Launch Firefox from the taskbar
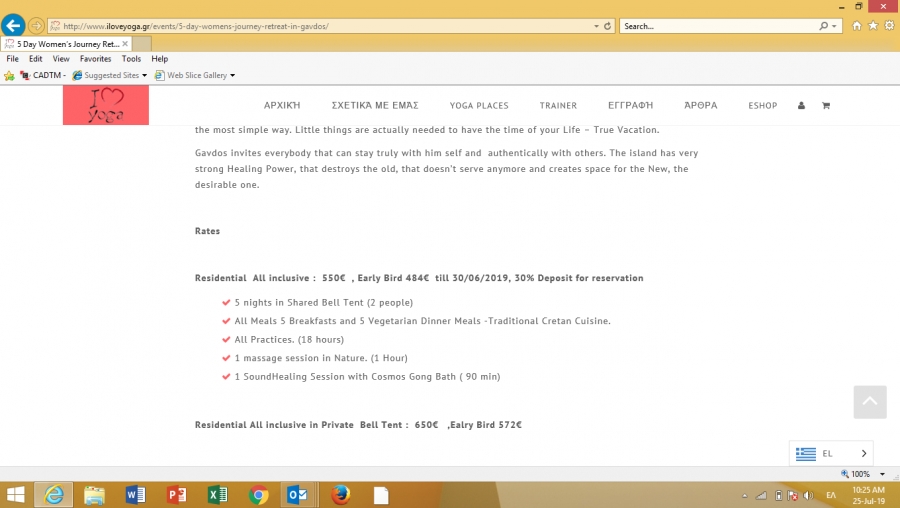 [x=340, y=494]
